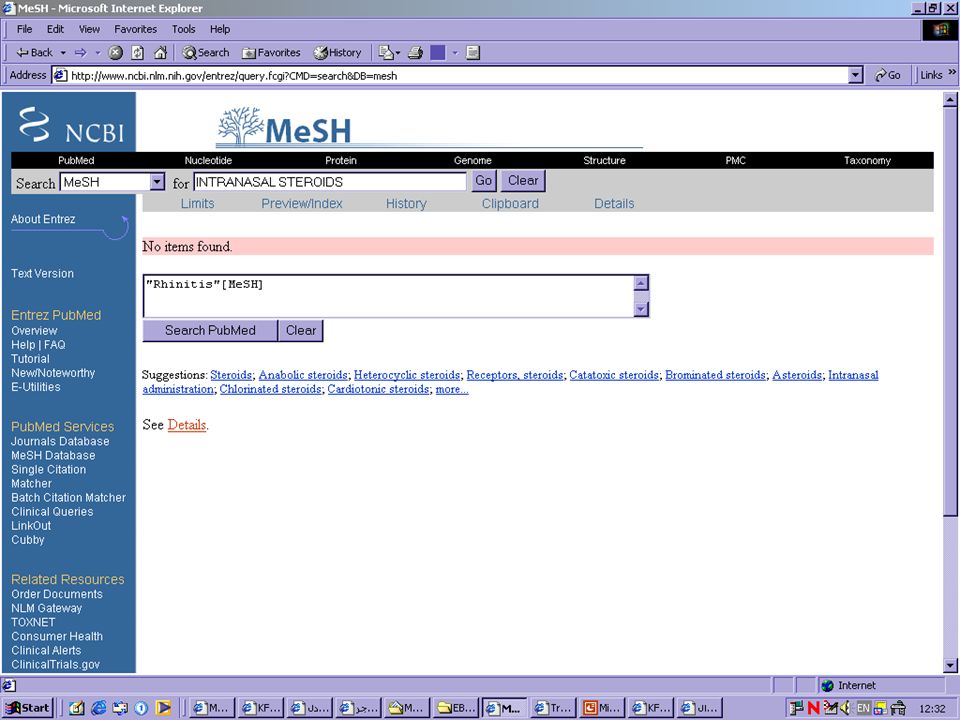Launch Internet Explorer from the Quick Launch bar
Image resolution: width=960 pixels, height=720 pixels.
pos(99,708)
